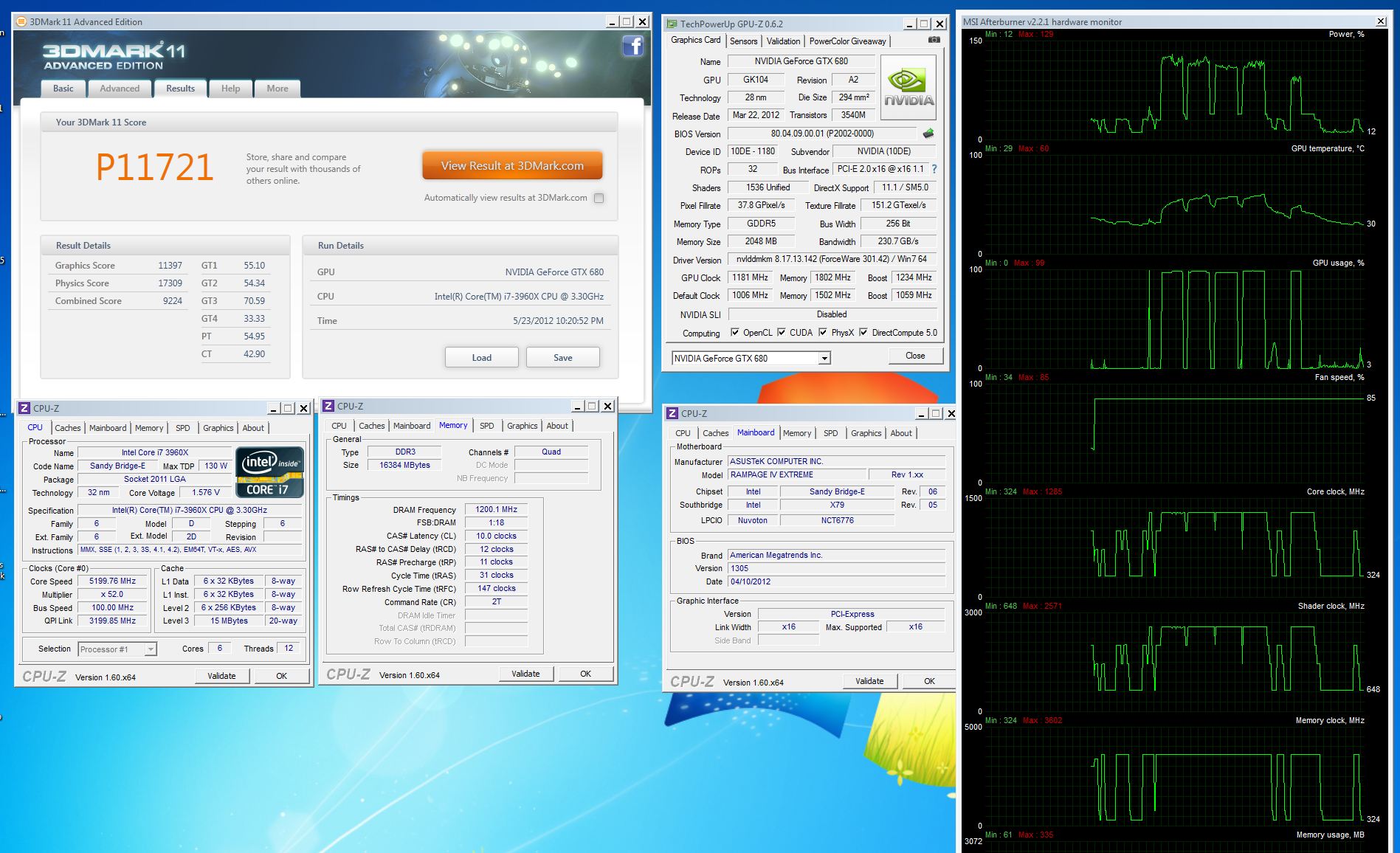Screen dimensions: 1400x853
Task: Click OK in CPU-Z Mainboard window
Action: click(929, 681)
